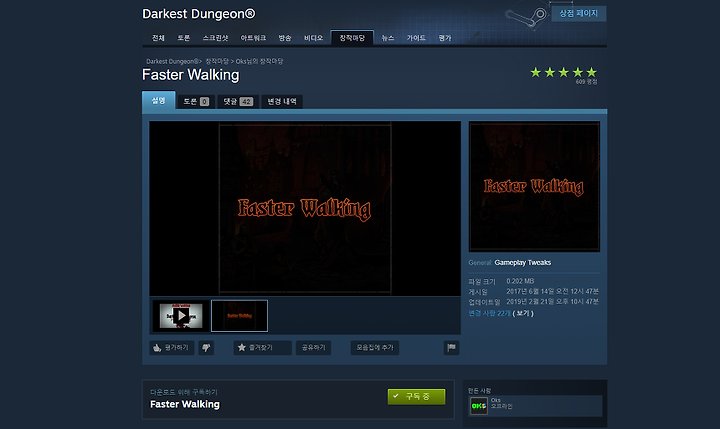Image resolution: width=720 pixels, height=429 pixels.
Task: Click the flag report icon
Action: pyautogui.click(x=451, y=348)
